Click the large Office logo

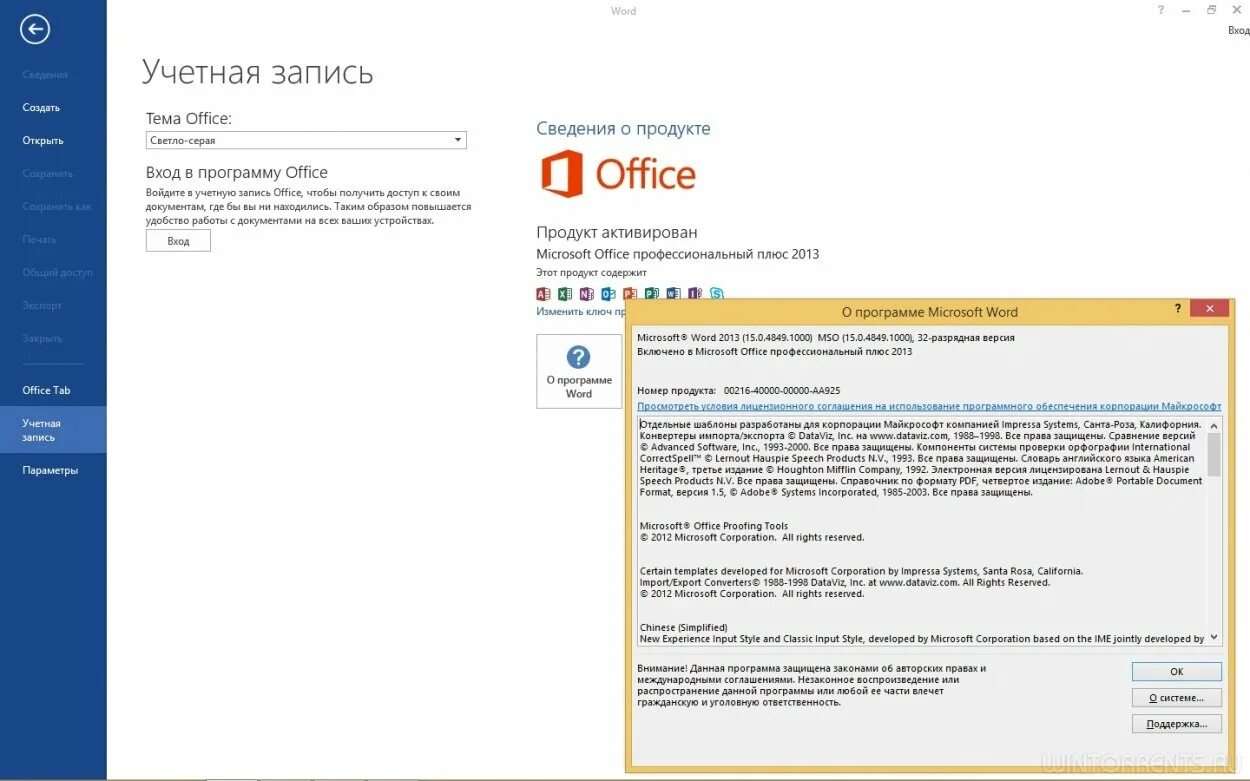tap(617, 172)
